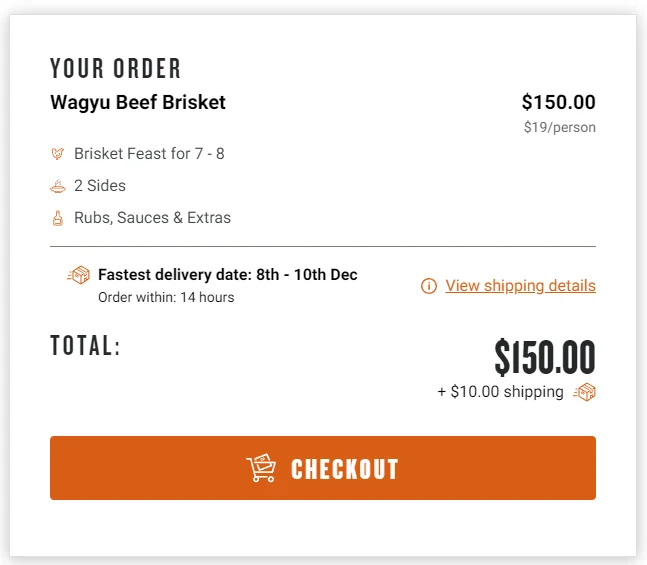
Task: Click the large $150.00 total amount
Action: coord(545,357)
